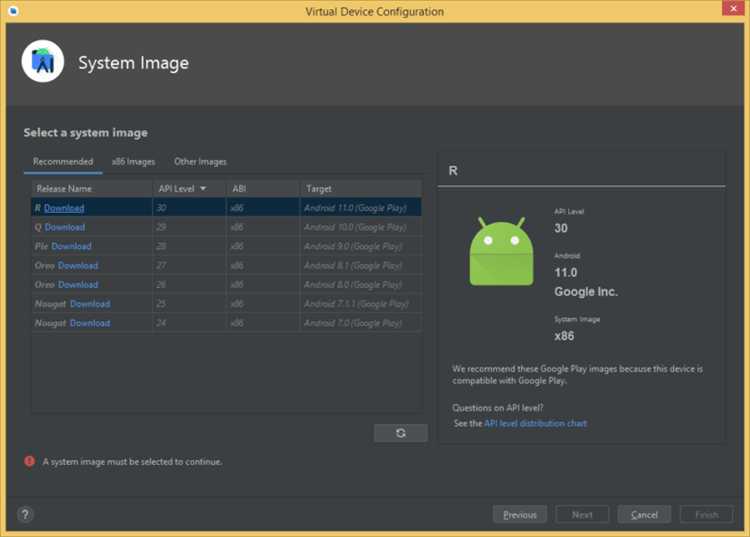Click the window icon in title bar
Viewport: 750px width, 537px height.
point(13,11)
